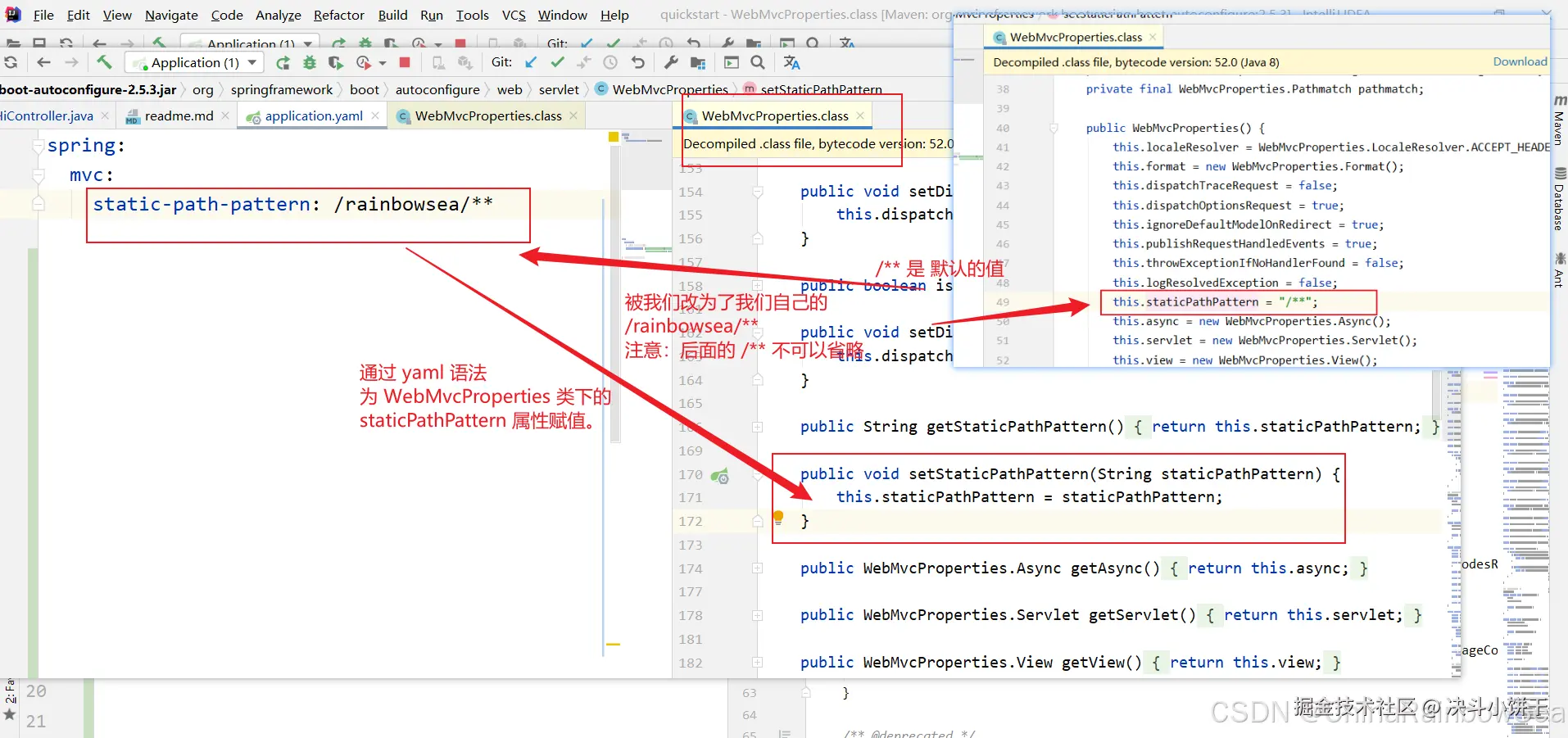Open the Database tool window
The height and width of the screenshot is (738, 1568).
coord(1559,199)
